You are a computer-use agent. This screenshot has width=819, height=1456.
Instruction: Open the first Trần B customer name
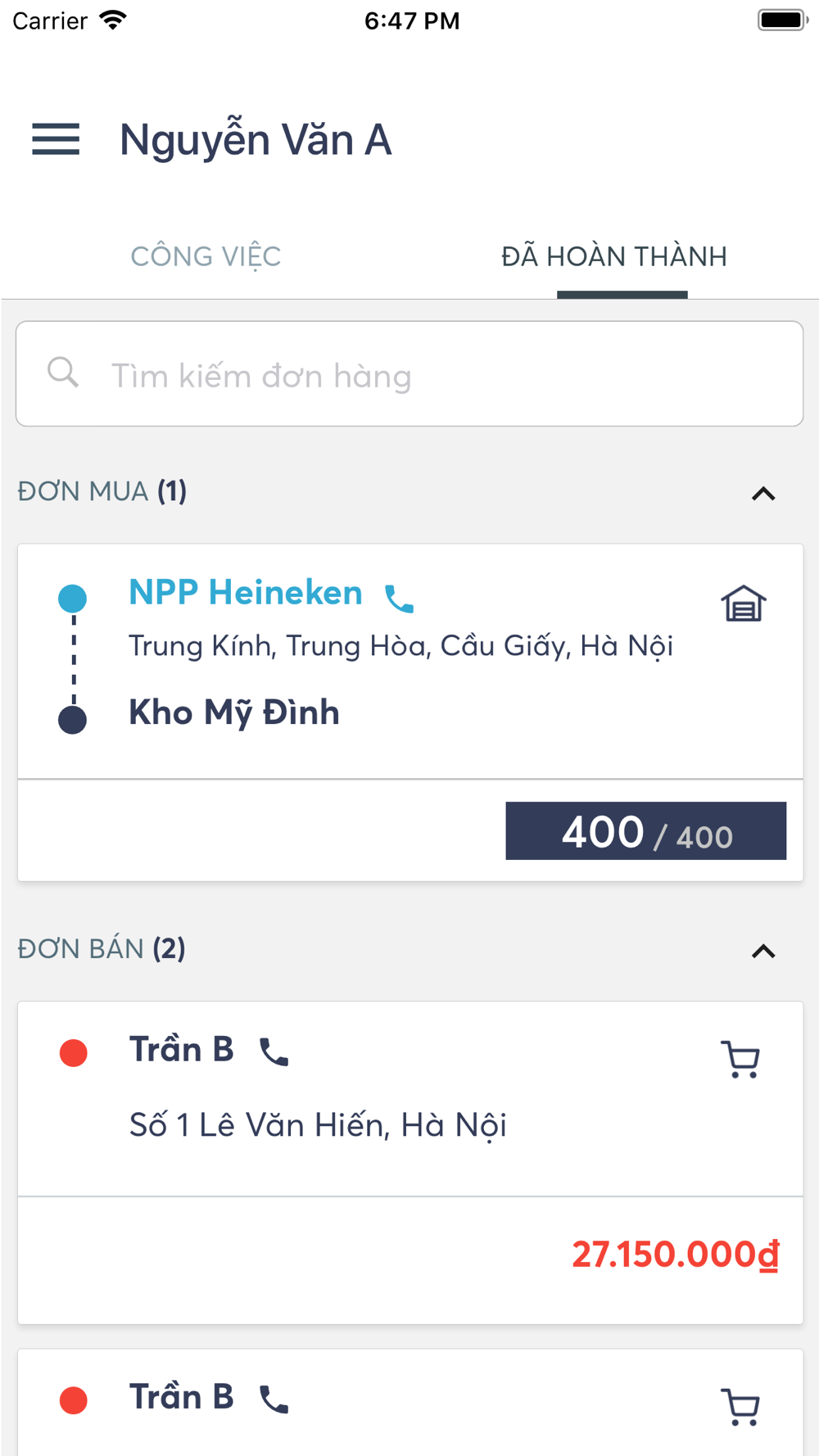tap(182, 1049)
